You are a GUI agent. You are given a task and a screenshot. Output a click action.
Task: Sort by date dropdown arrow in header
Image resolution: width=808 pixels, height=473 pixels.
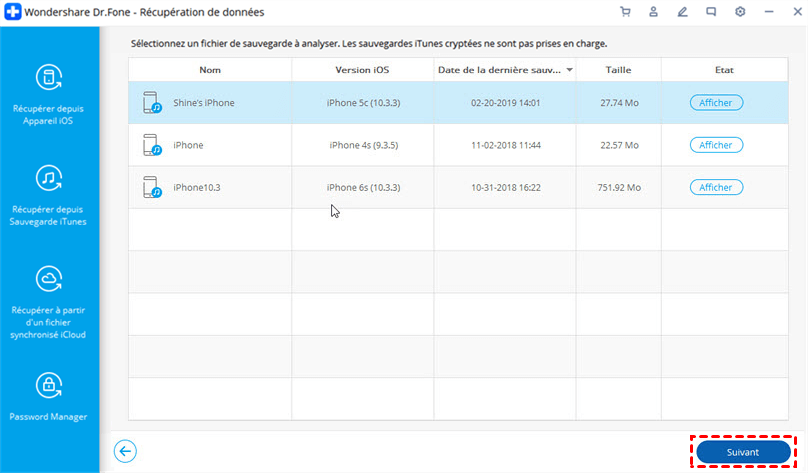tap(569, 70)
